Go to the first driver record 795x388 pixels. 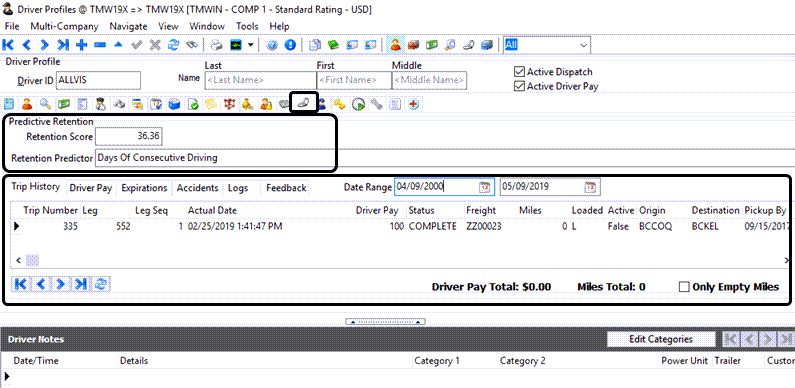(8, 45)
